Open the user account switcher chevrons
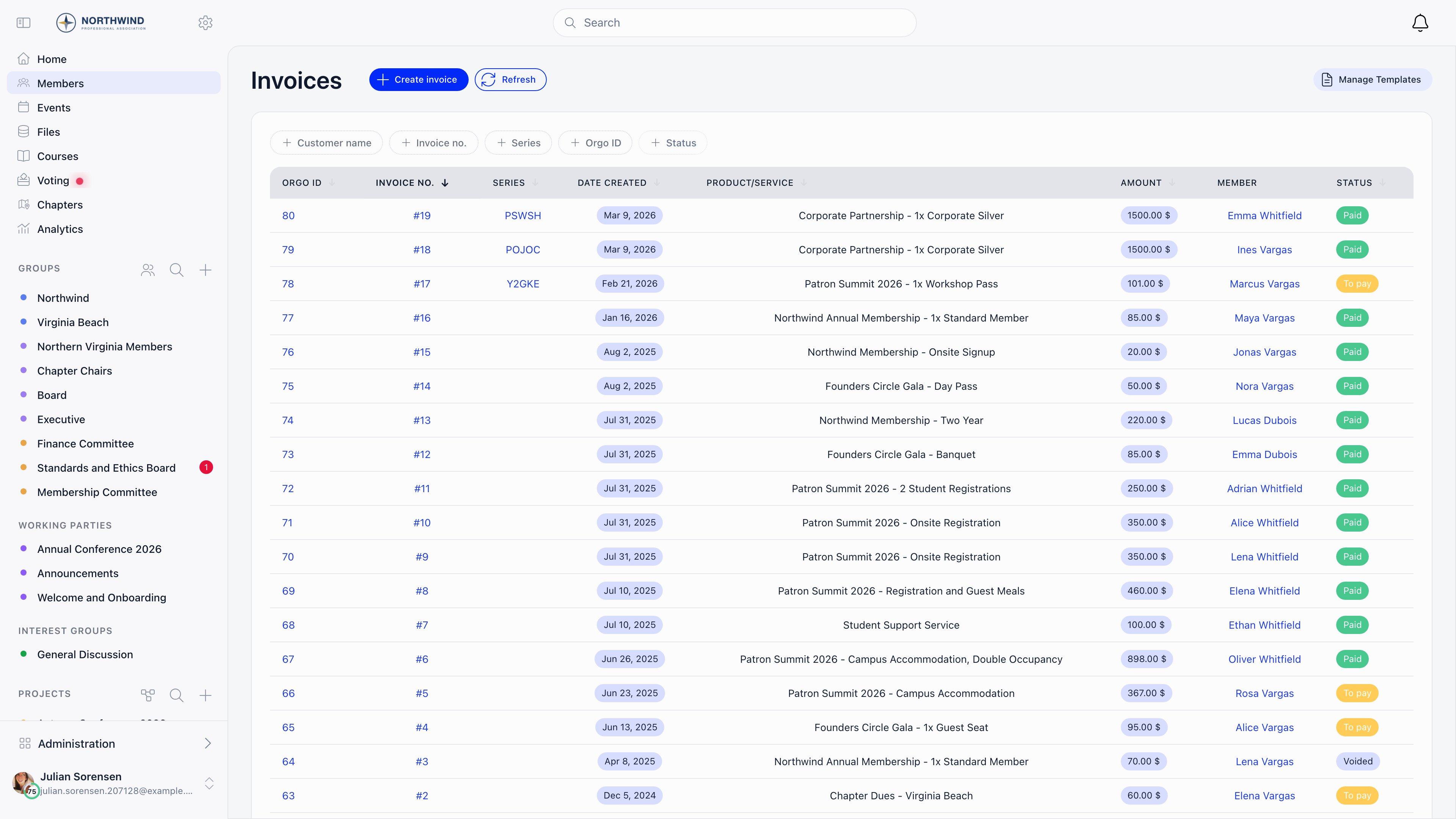 click(x=209, y=783)
